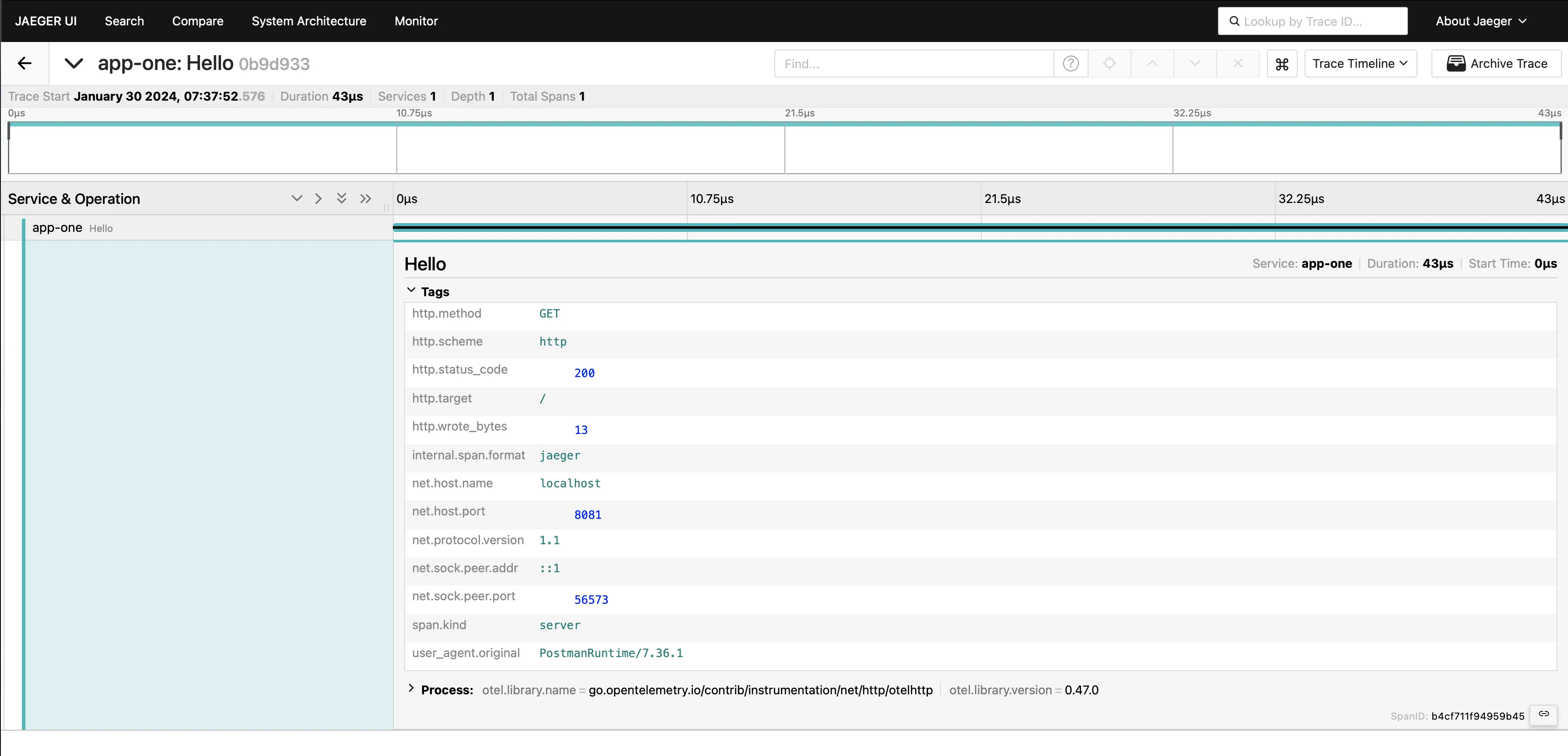Collapse one level chevron right icon

click(318, 199)
